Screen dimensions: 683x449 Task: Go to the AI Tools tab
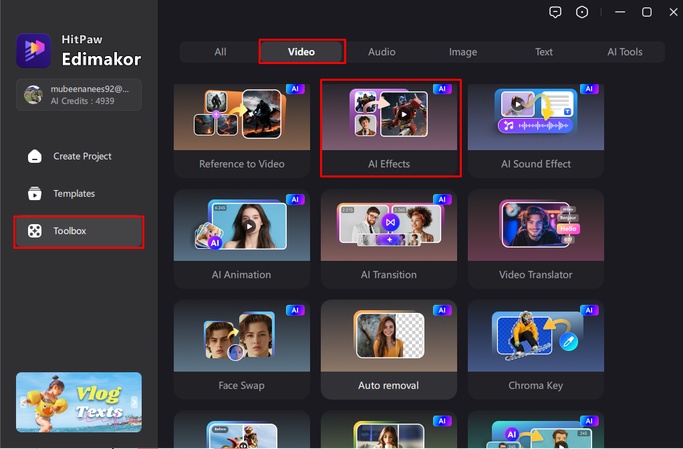pos(624,52)
